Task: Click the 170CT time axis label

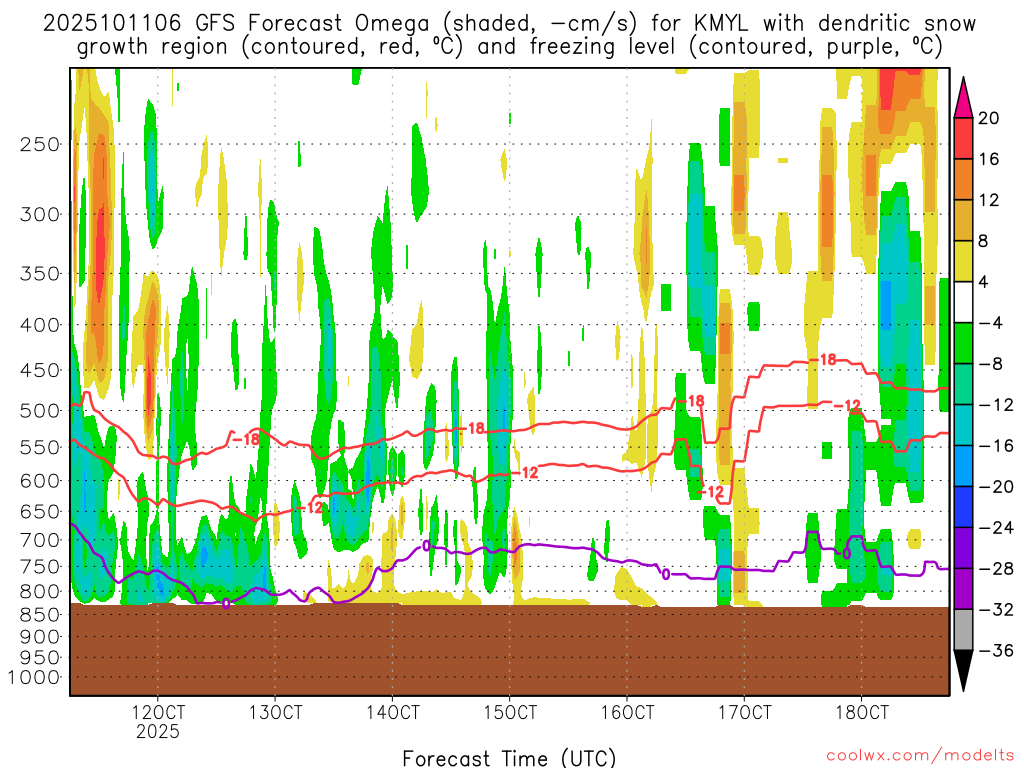Action: pyautogui.click(x=744, y=712)
